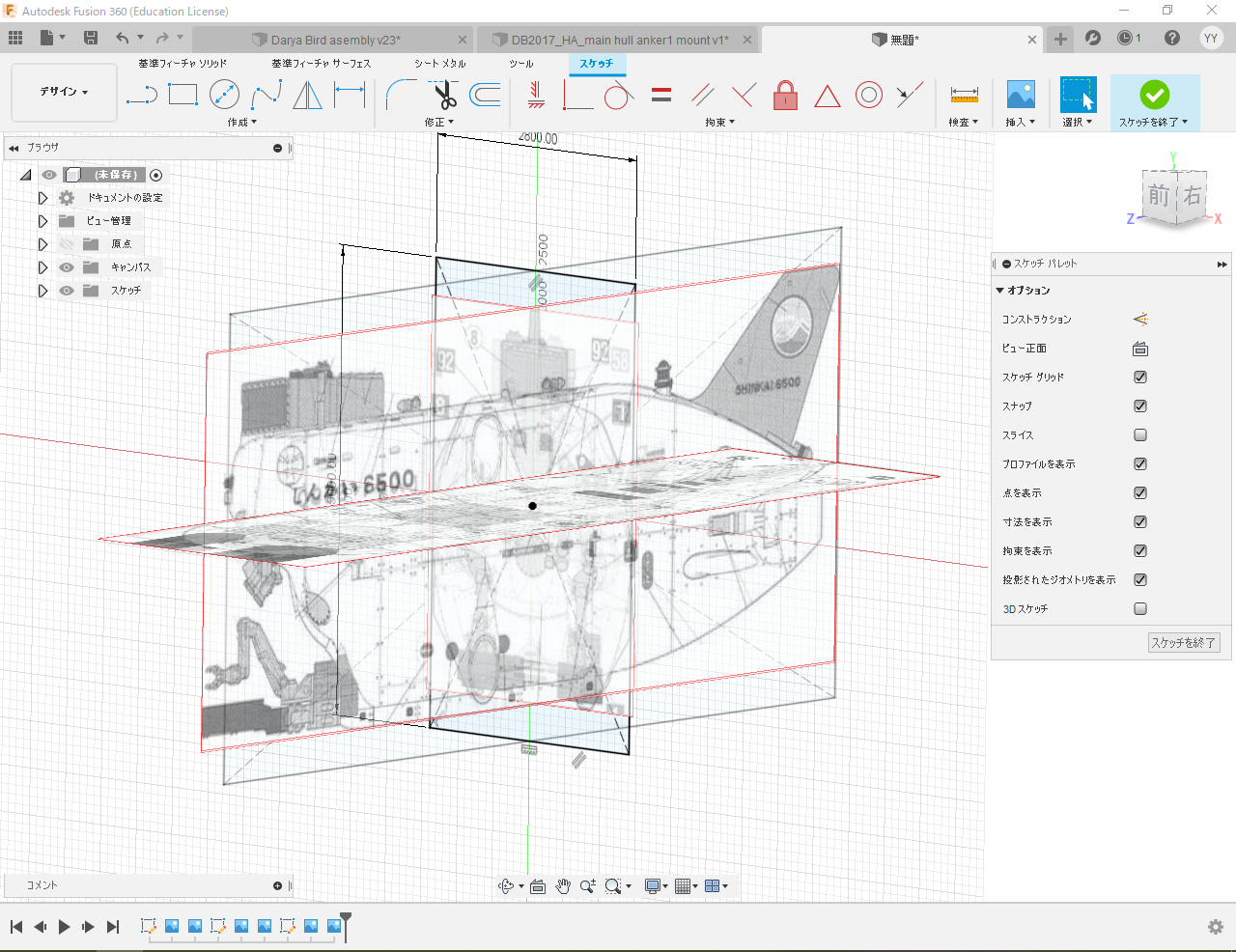
Task: Toggle the 寸法を表示 checkbox
Action: [x=1140, y=522]
